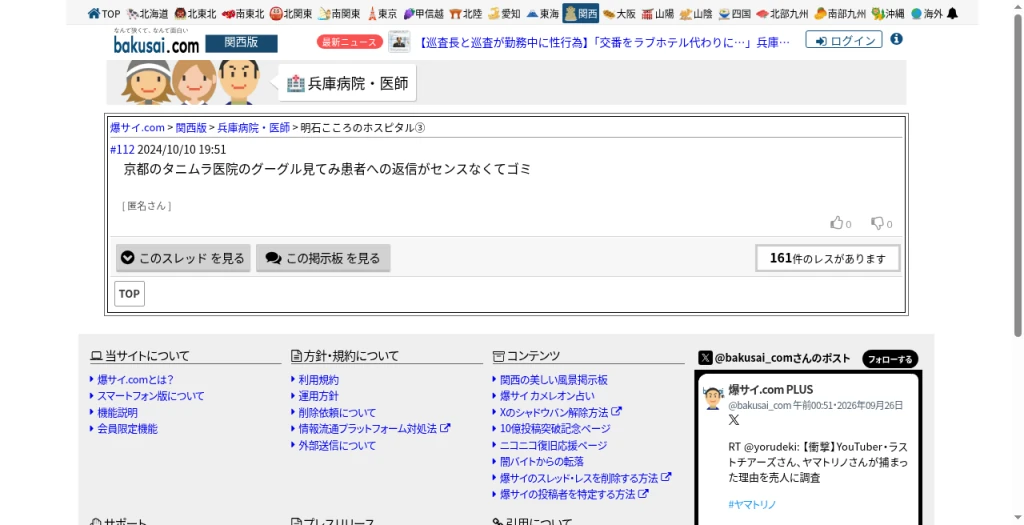Select the 甲信越 region tab
The width and height of the screenshot is (1024, 525).
(x=423, y=13)
